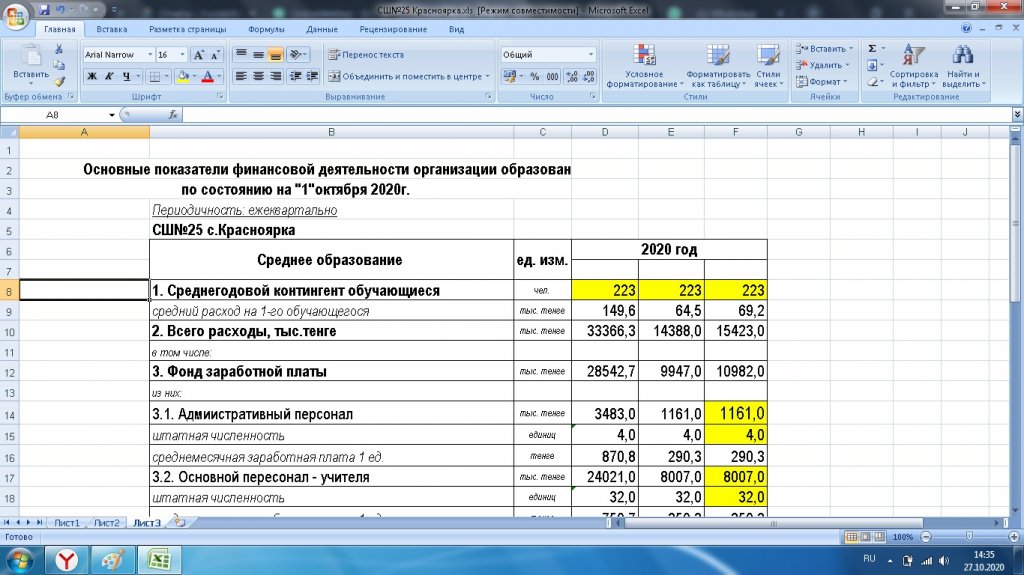This screenshot has height=575, width=1024.
Task: Toggle bold formatting
Action: (x=92, y=76)
